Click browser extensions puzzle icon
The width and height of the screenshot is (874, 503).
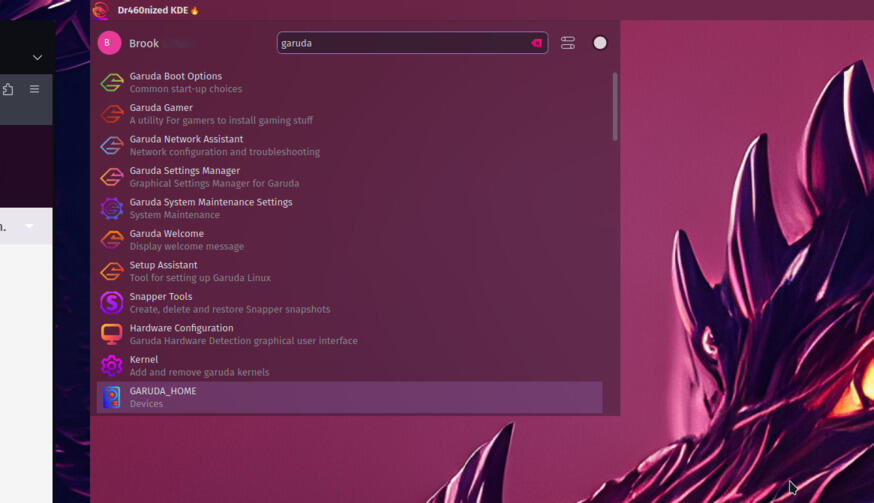(x=8, y=89)
